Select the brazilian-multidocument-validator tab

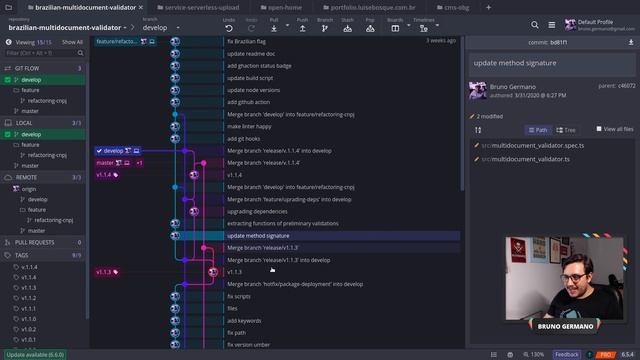(82, 7)
